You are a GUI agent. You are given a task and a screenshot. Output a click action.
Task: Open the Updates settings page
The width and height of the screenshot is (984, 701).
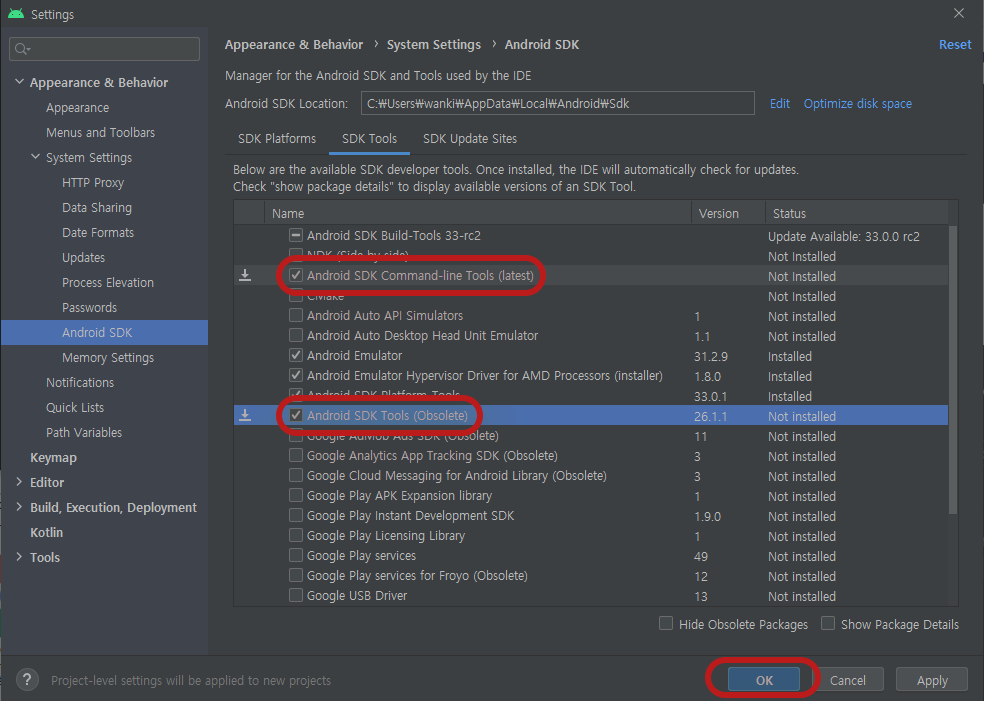pos(83,257)
